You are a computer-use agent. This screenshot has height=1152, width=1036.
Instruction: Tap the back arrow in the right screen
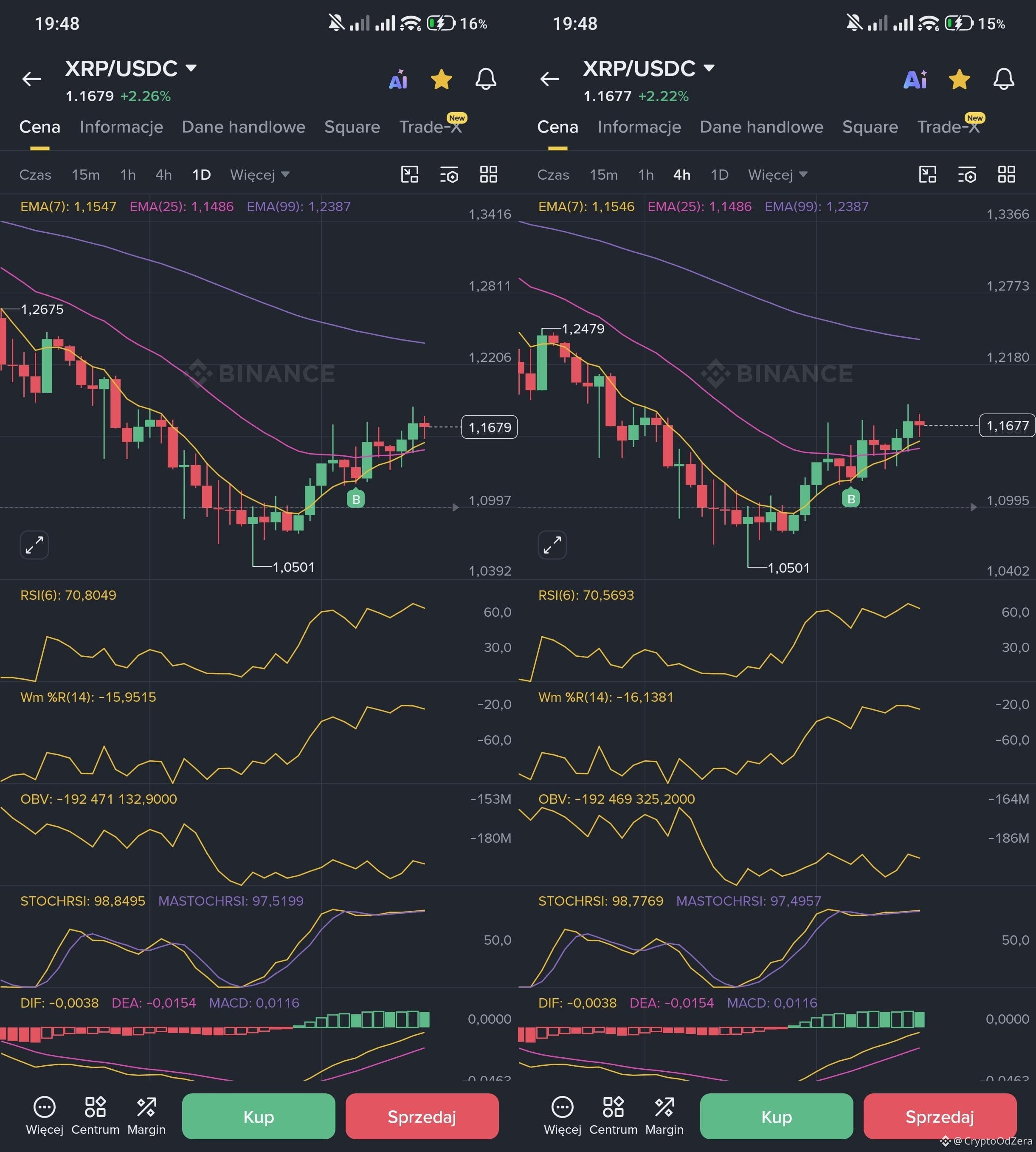pyautogui.click(x=550, y=79)
